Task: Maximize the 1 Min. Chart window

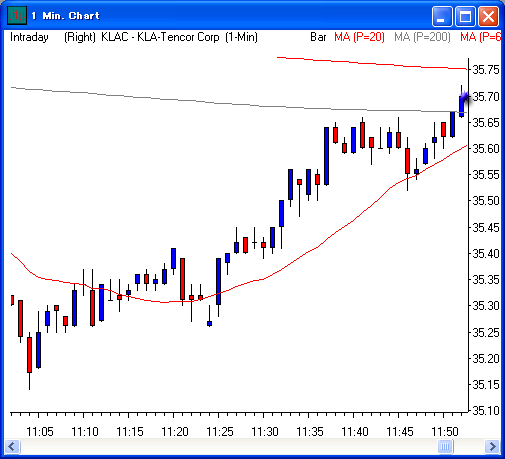Action: [465, 16]
